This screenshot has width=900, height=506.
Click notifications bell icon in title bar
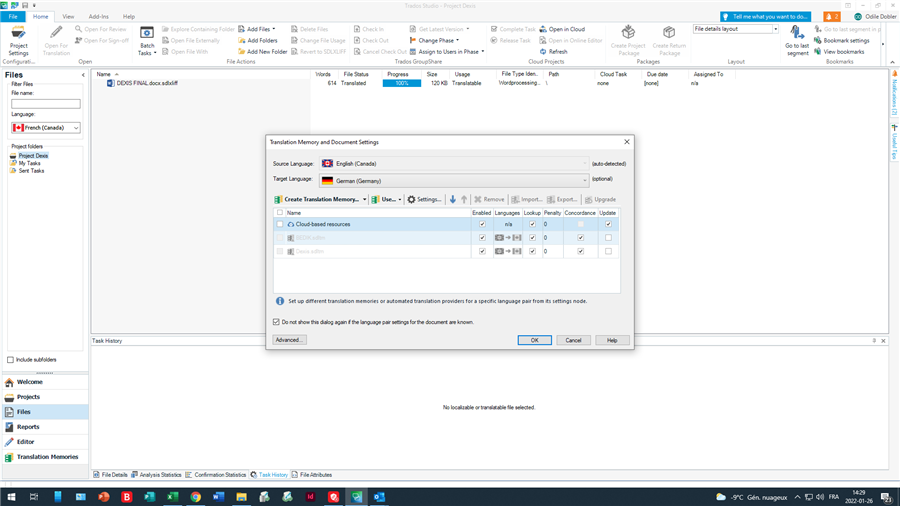pos(831,17)
